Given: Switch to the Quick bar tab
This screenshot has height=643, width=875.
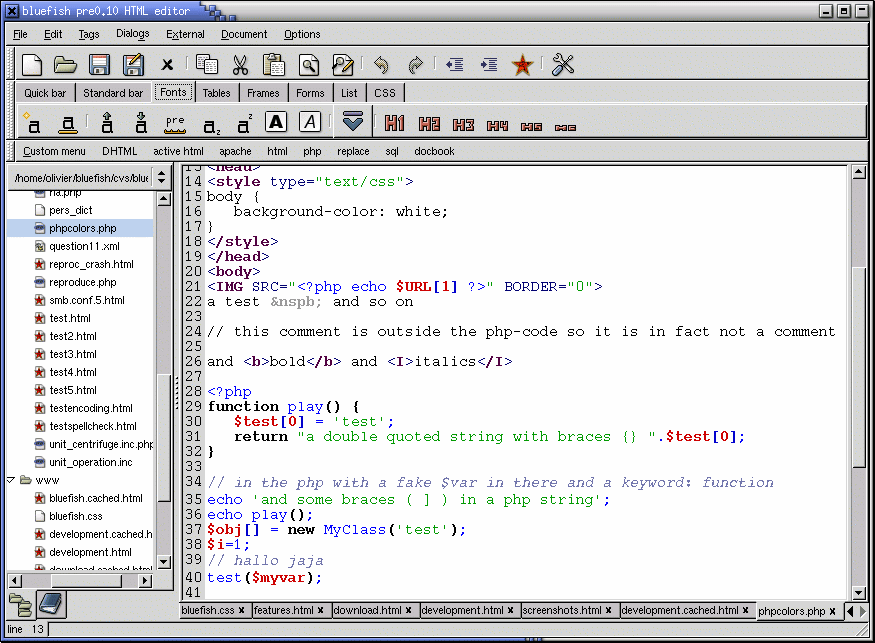Looking at the screenshot, I should pyautogui.click(x=45, y=93).
